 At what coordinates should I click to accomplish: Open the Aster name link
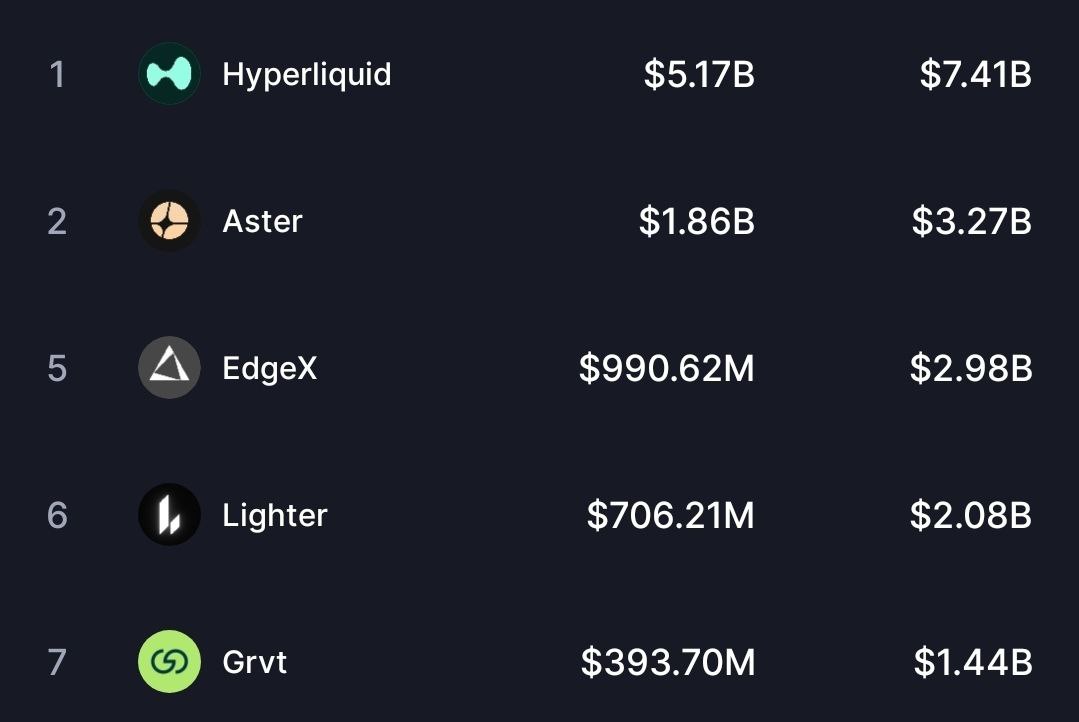pyautogui.click(x=262, y=221)
